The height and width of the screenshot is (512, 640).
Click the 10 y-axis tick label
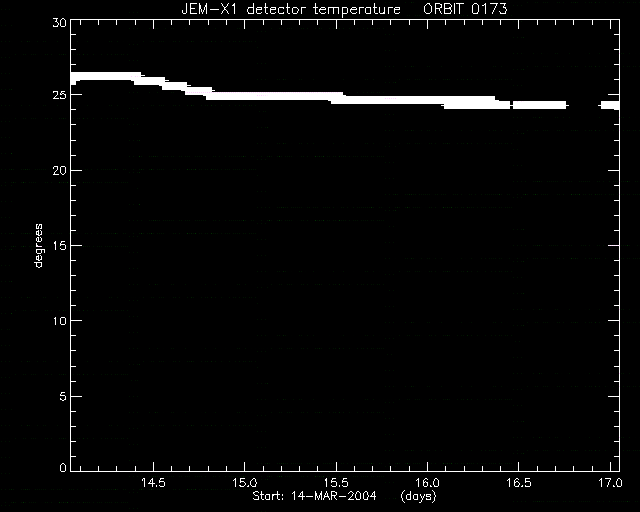[60, 321]
